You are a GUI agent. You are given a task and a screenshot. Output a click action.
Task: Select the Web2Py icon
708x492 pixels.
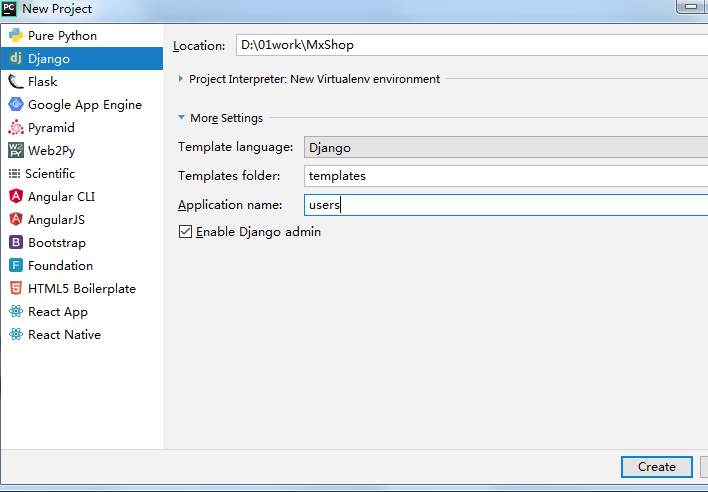point(16,151)
